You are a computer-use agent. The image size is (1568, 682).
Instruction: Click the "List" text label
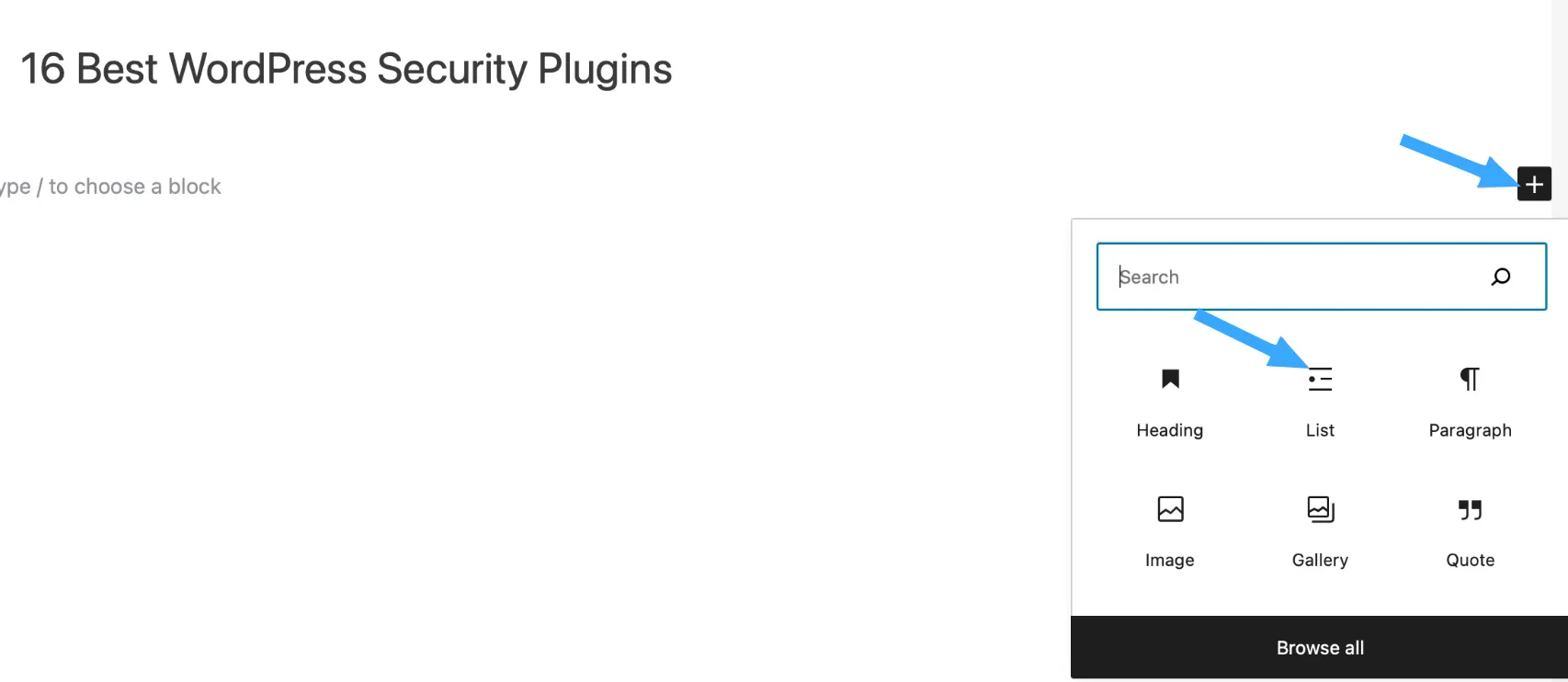pos(1320,430)
